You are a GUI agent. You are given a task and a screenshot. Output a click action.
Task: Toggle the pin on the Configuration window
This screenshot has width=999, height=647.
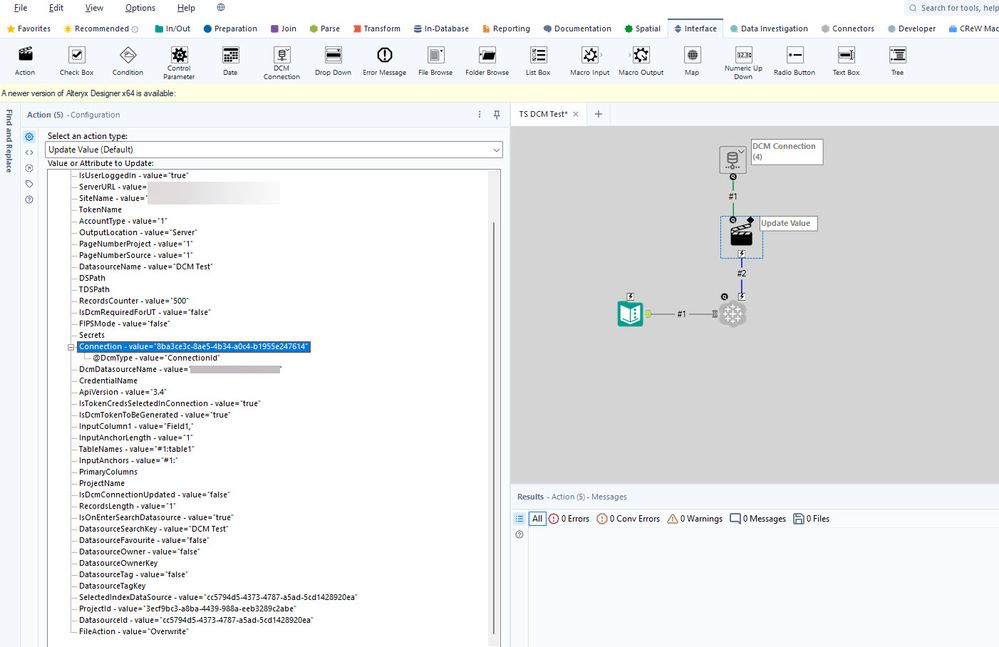(497, 115)
